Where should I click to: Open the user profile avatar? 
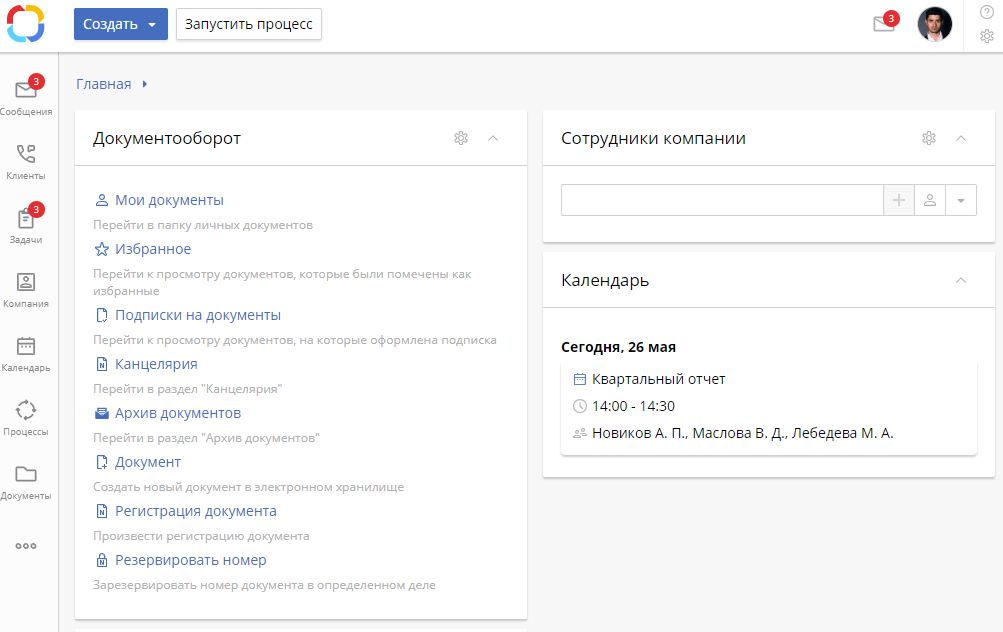tap(935, 24)
